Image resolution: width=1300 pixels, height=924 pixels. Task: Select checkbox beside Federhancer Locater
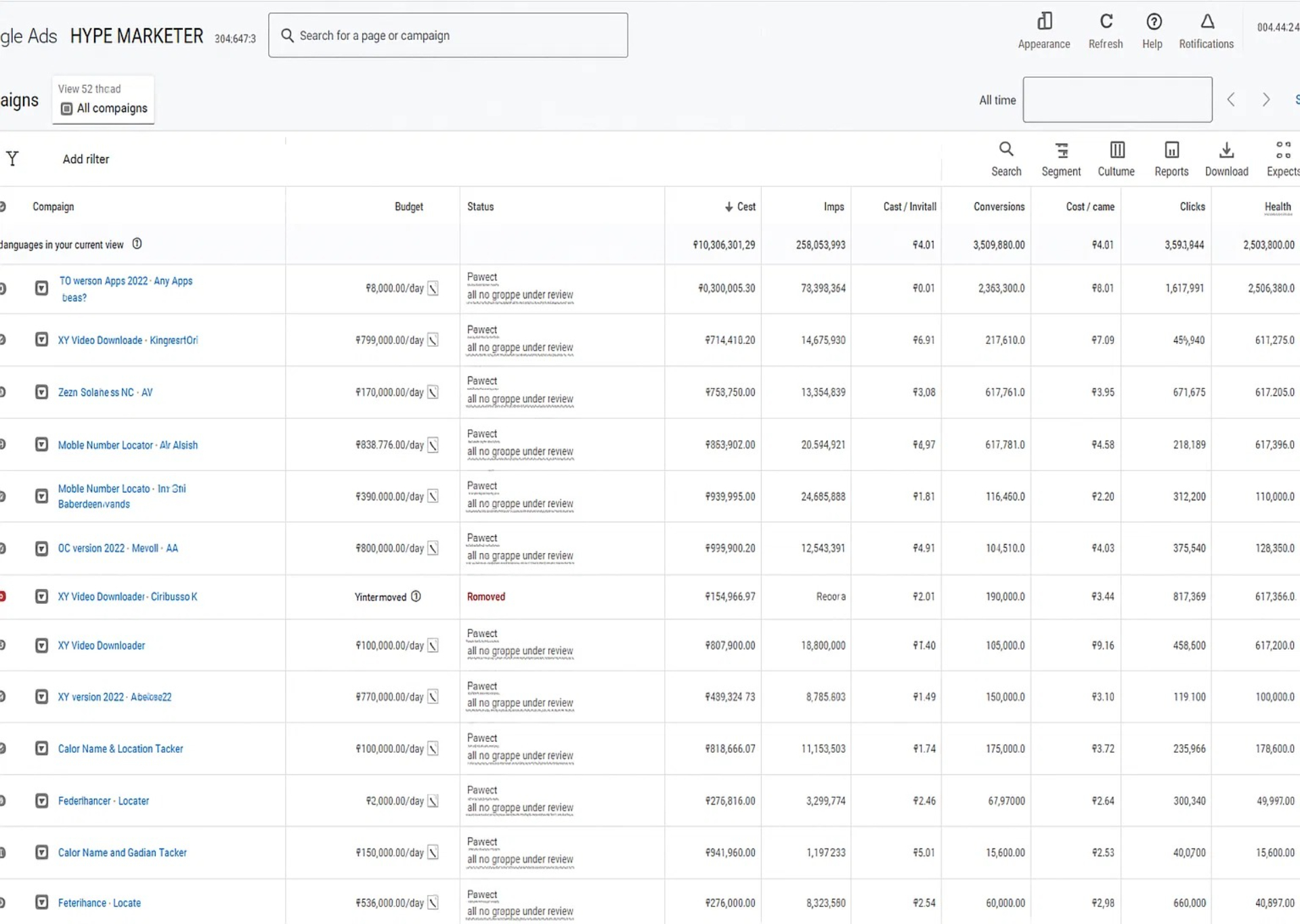click(x=42, y=801)
